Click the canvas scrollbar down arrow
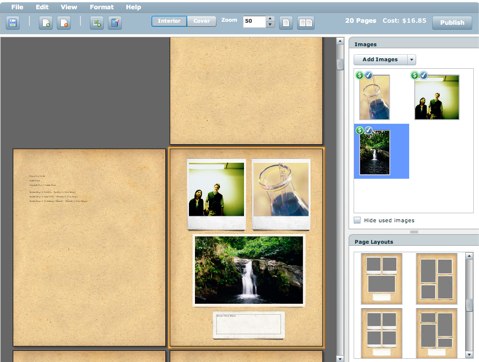 tap(340, 359)
